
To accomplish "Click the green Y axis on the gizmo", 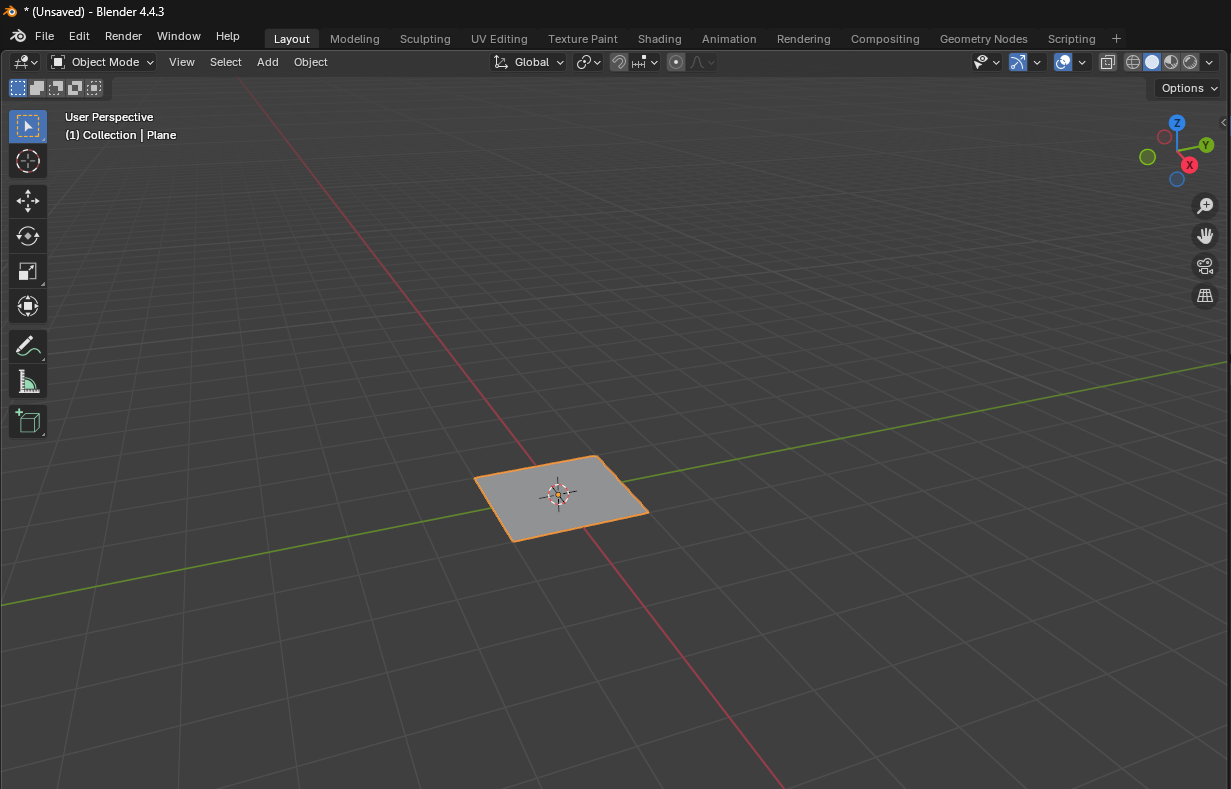I will coord(1206,145).
